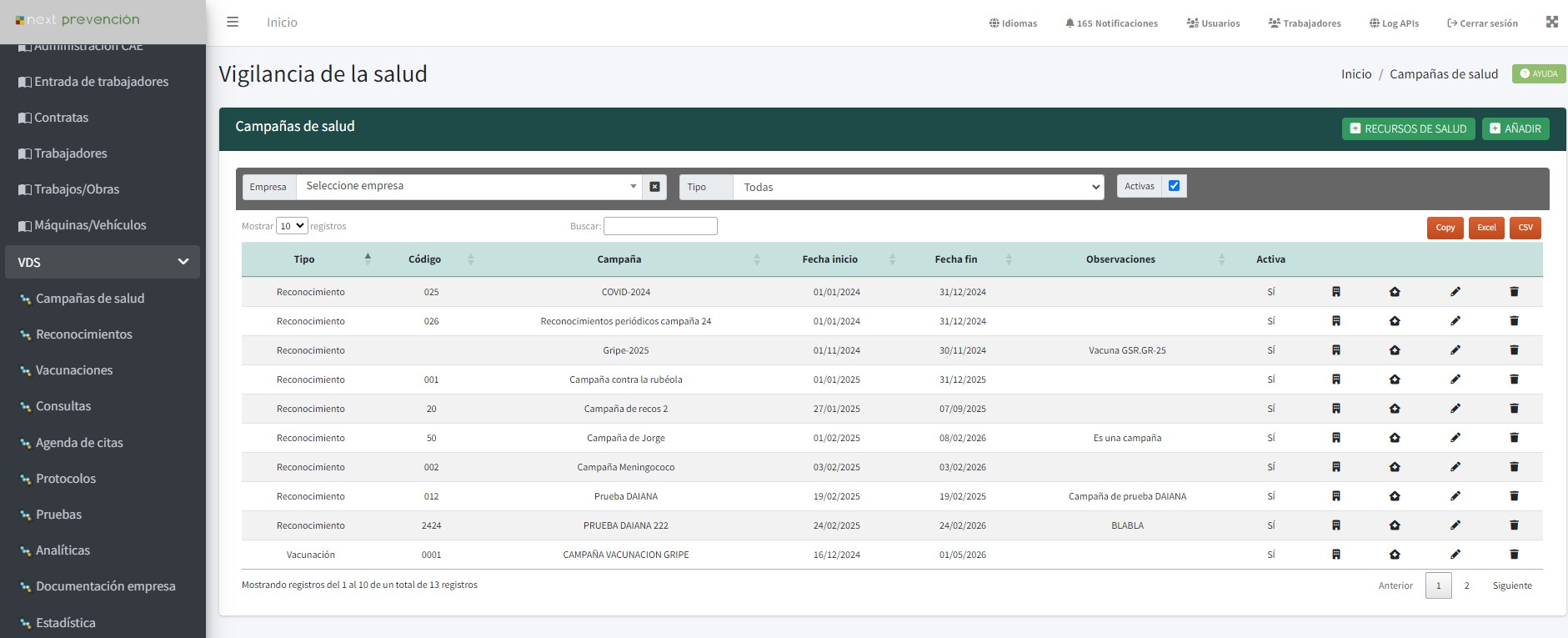Edit the COVID-2024 campaign with the pencil icon
Screen dimensions: 1568x638
coord(1455,292)
